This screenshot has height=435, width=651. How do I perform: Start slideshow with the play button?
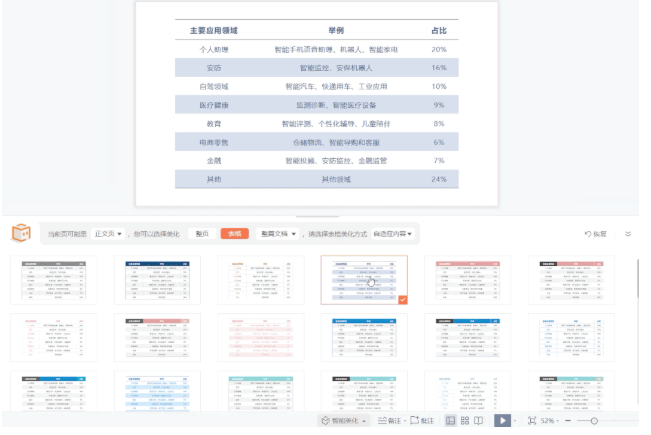pos(502,421)
